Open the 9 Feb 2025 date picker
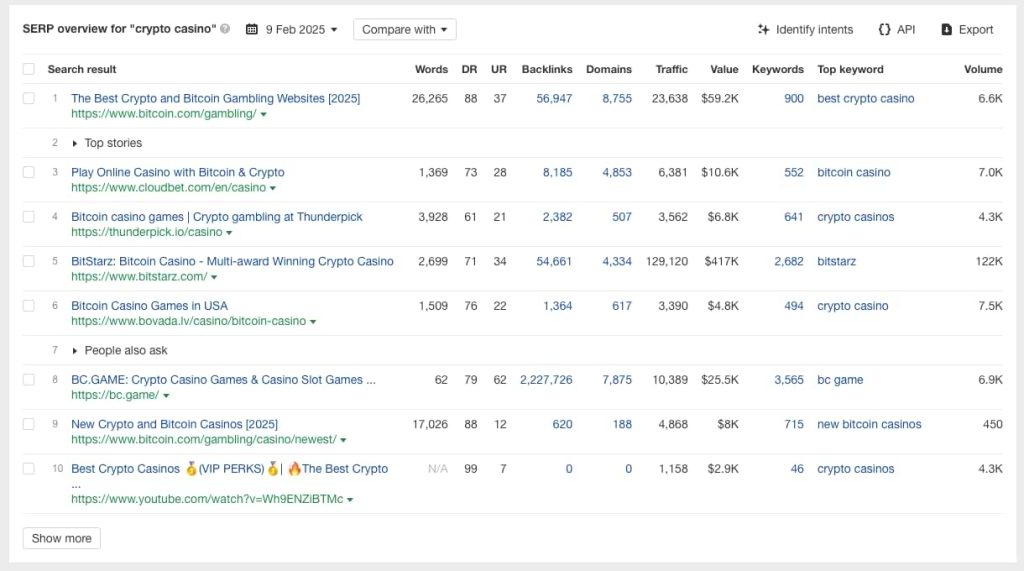 point(301,30)
